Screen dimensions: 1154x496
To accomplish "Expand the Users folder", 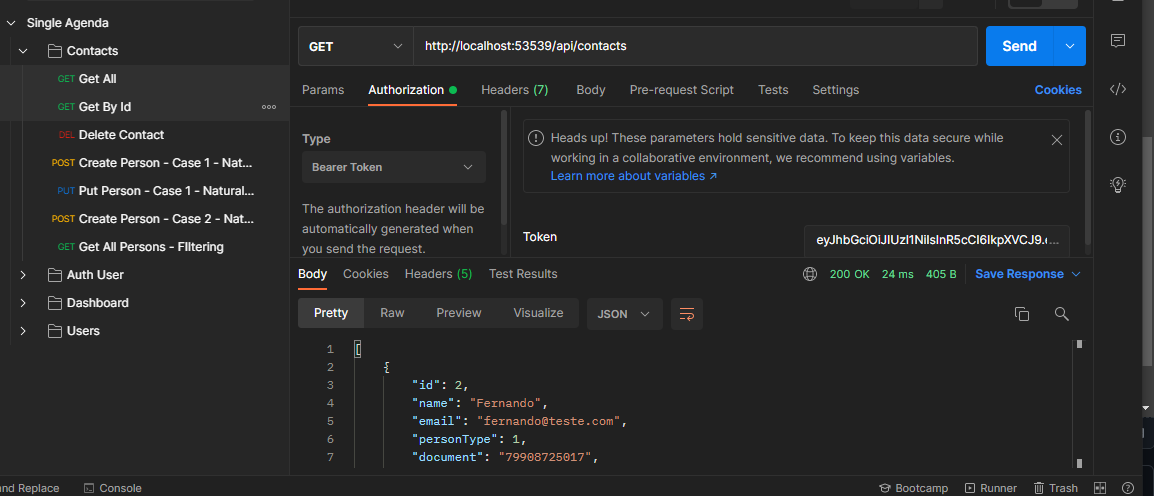I will pos(23,330).
